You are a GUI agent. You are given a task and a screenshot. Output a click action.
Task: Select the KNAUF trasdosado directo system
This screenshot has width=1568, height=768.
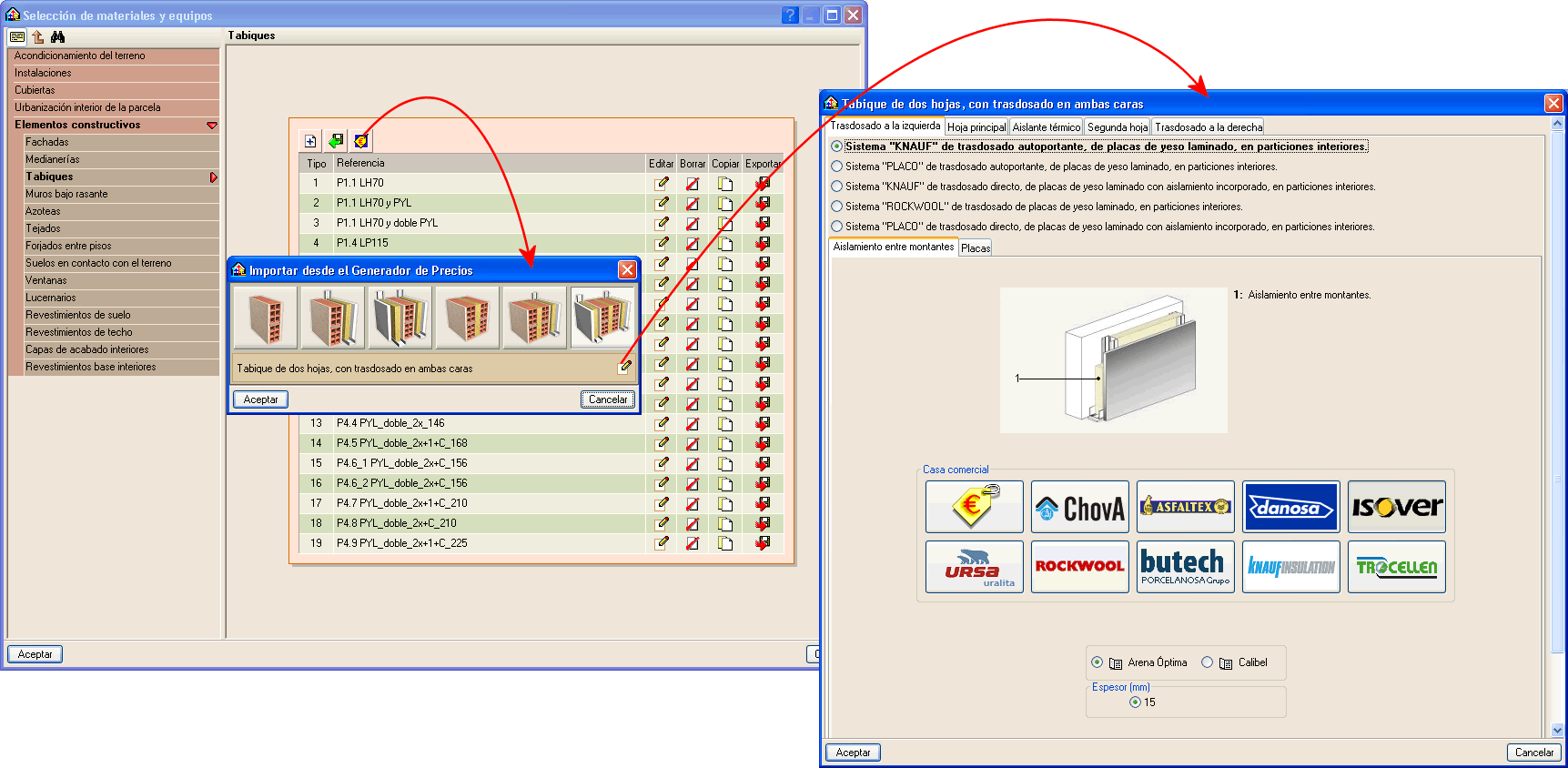pyautogui.click(x=837, y=187)
